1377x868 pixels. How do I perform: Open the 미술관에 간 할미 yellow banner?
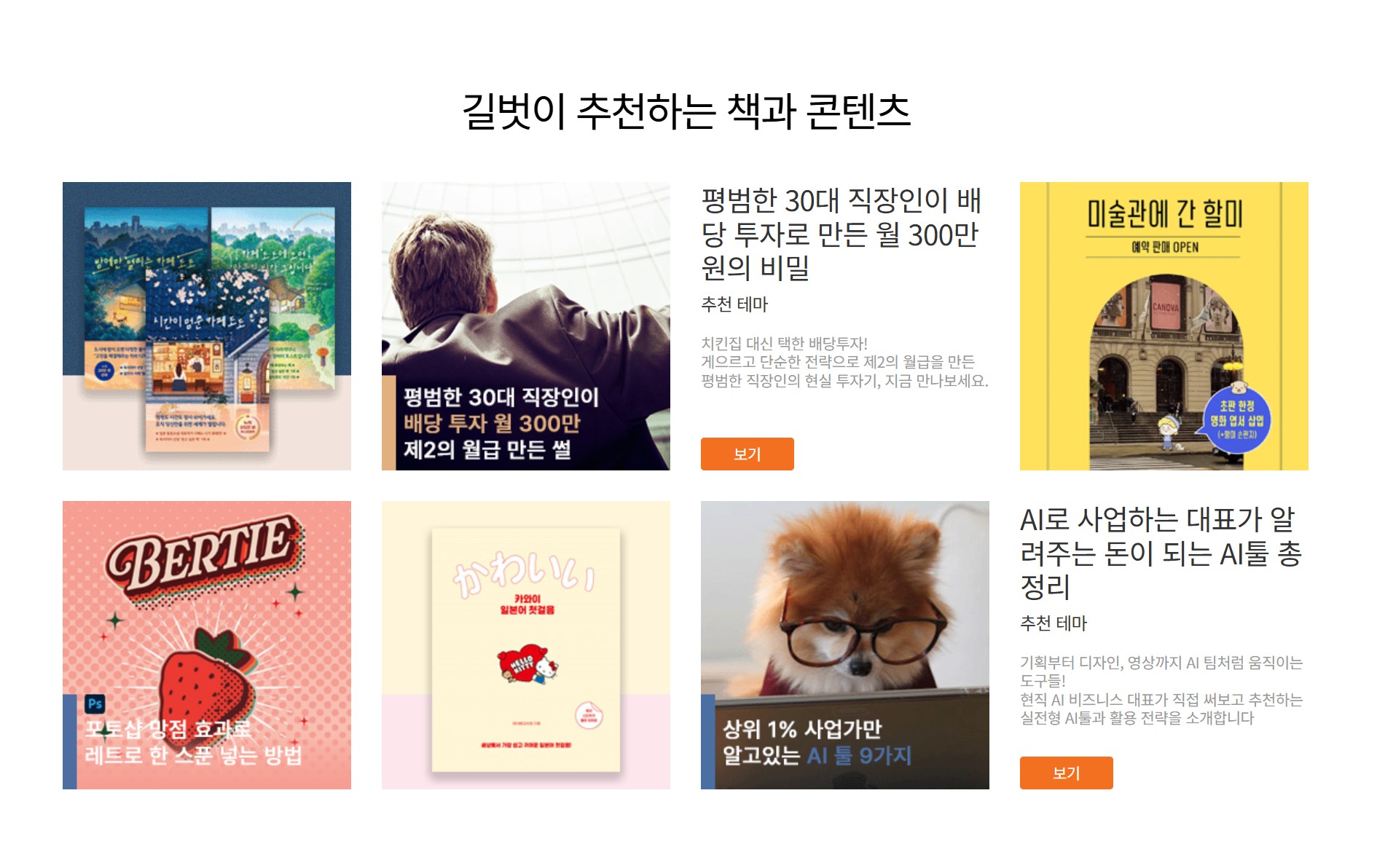(1164, 325)
